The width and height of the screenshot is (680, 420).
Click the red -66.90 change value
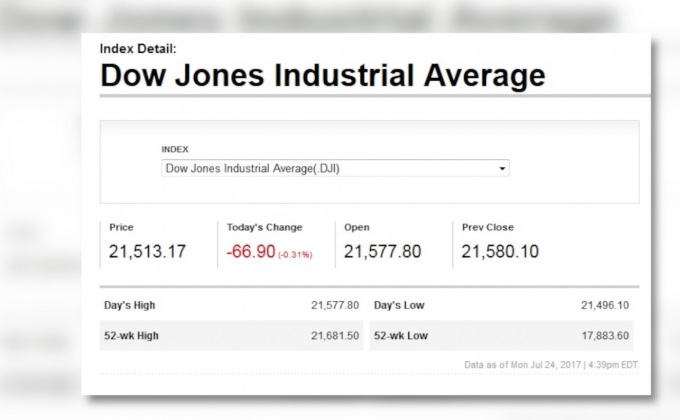click(x=250, y=252)
